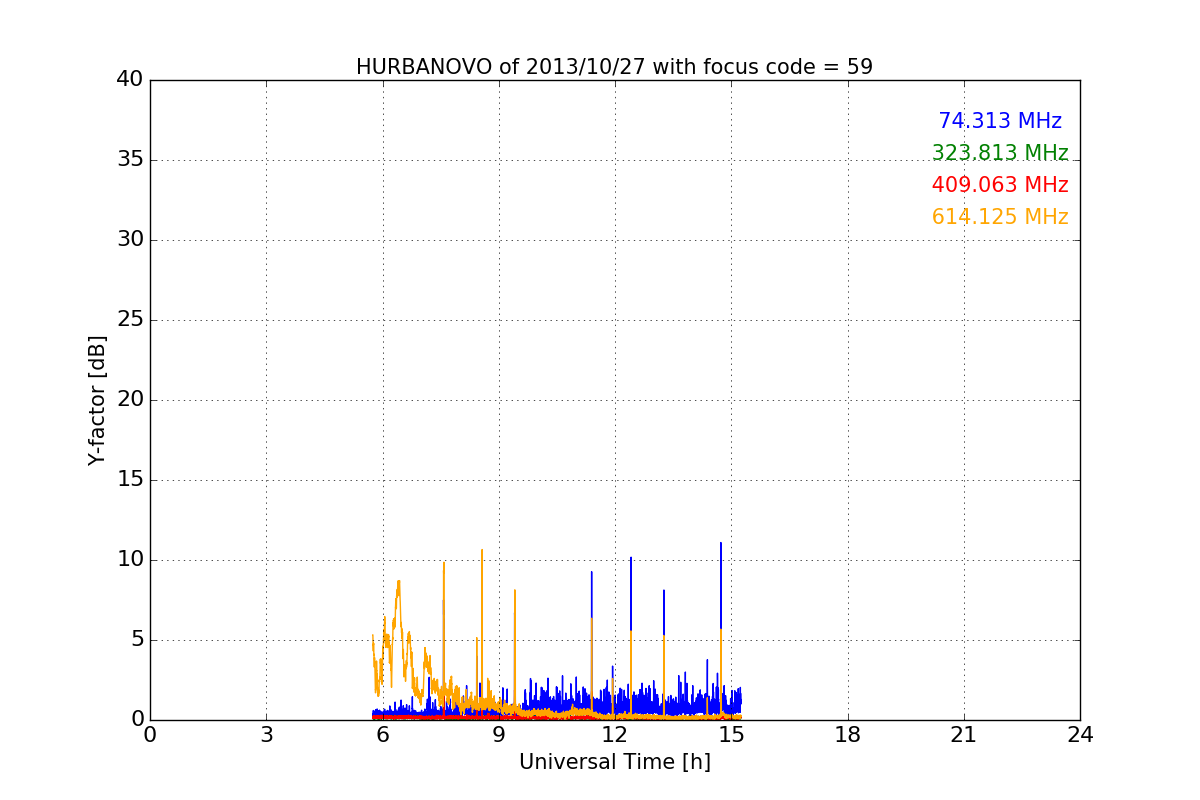The image size is (1200, 800).
Task: Click the x-axis tick label 6
Action: (x=383, y=735)
